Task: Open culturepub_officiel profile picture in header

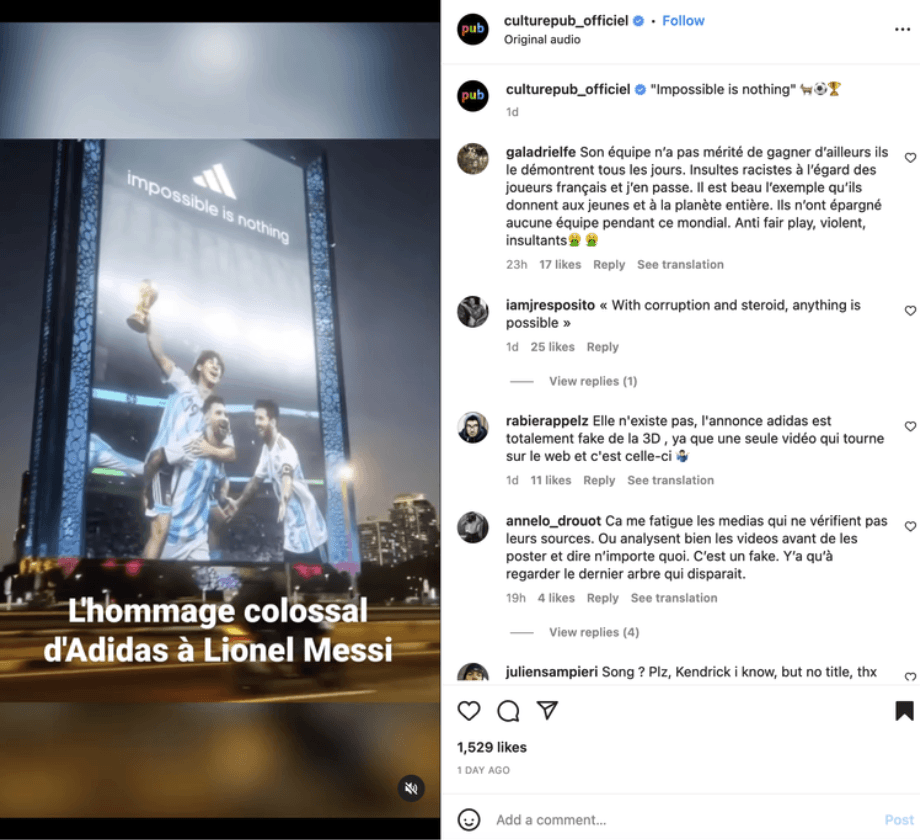Action: point(473,29)
